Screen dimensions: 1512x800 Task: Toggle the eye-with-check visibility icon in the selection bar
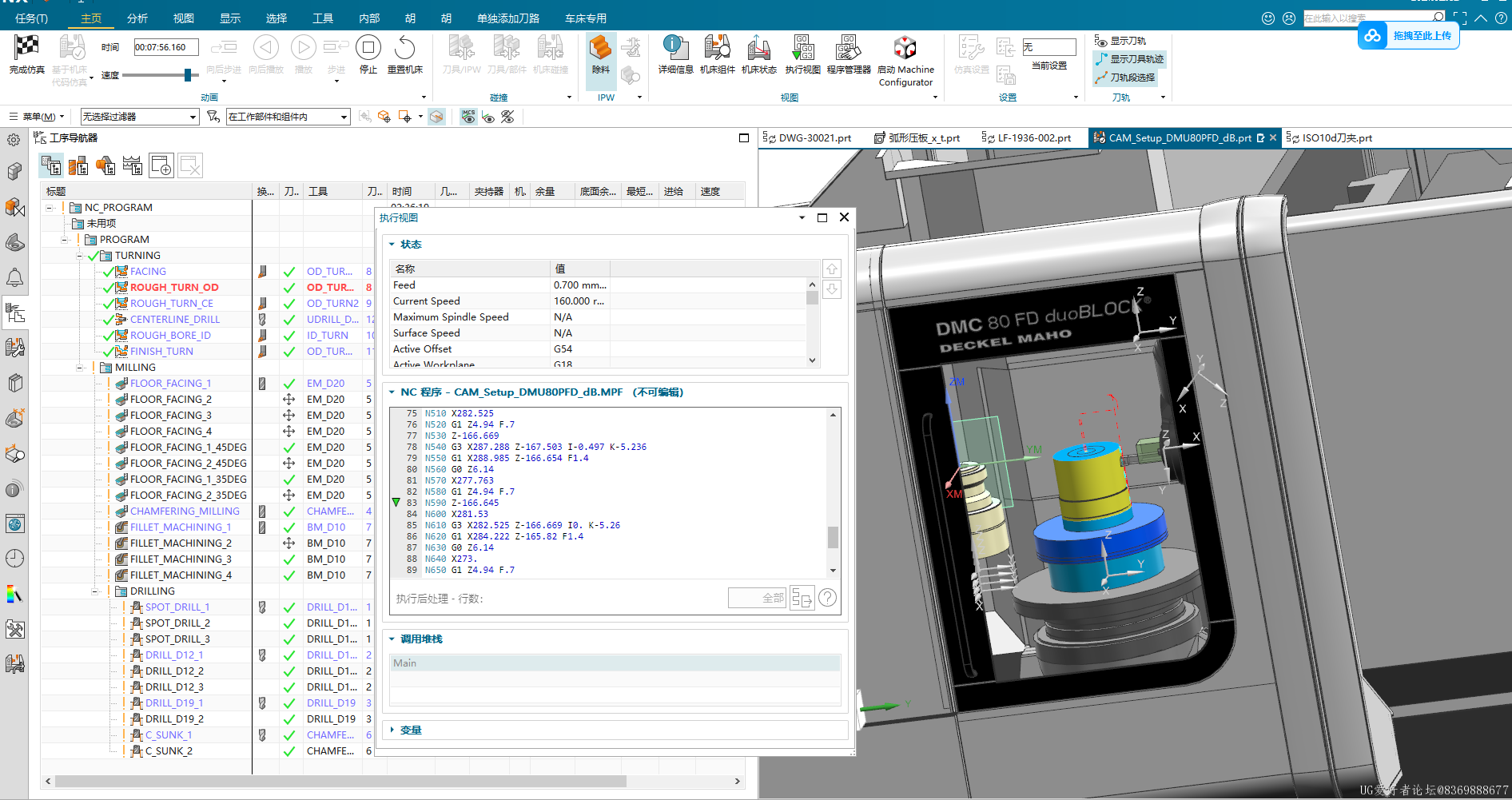point(488,117)
